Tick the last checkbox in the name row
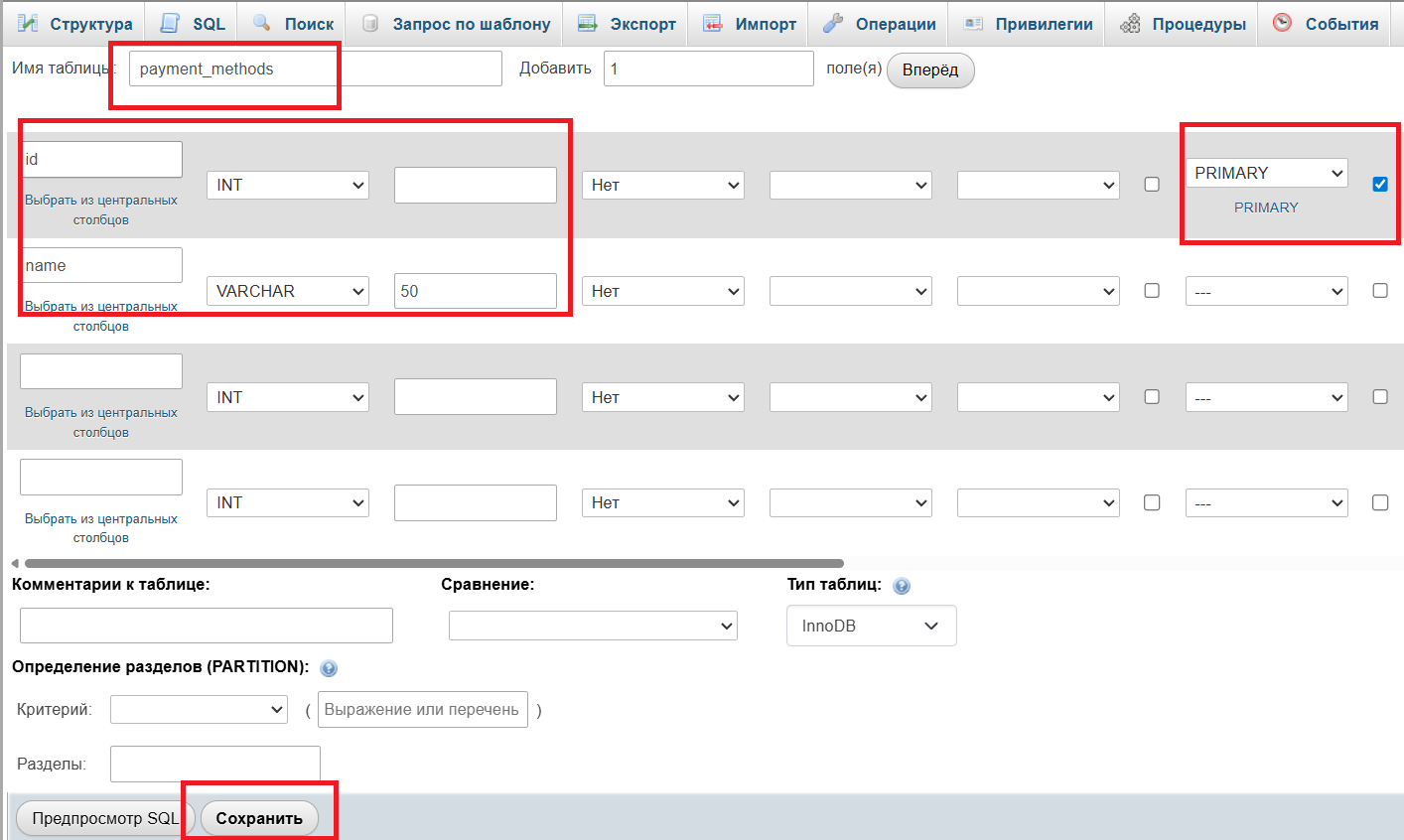 1380,290
